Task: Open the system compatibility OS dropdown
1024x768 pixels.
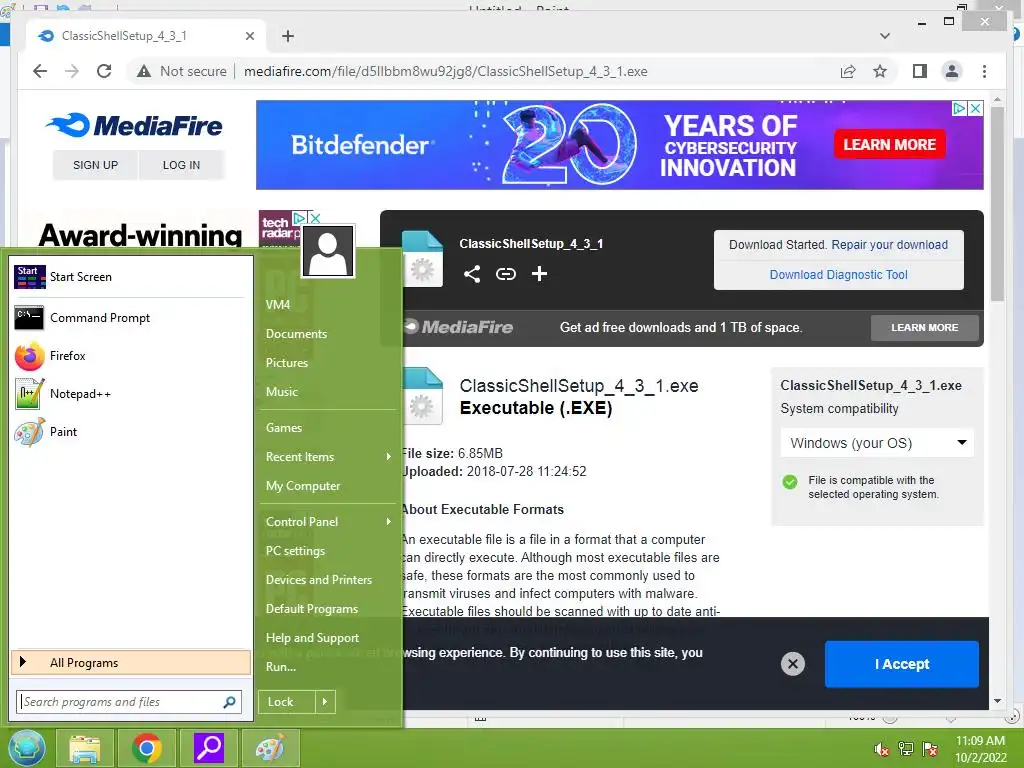Action: pos(877,443)
